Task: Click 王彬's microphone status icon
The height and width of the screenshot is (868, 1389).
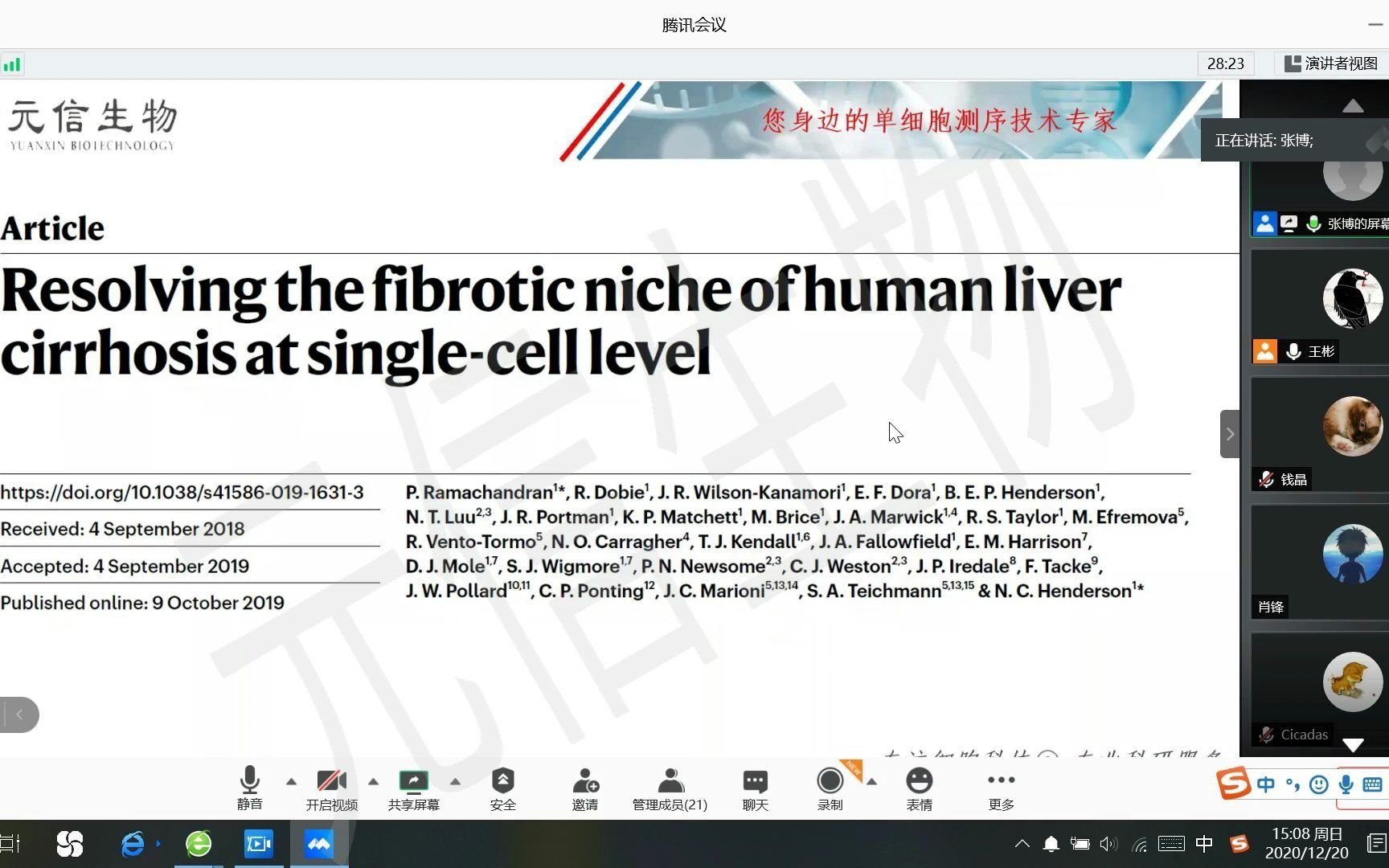Action: 1293,351
